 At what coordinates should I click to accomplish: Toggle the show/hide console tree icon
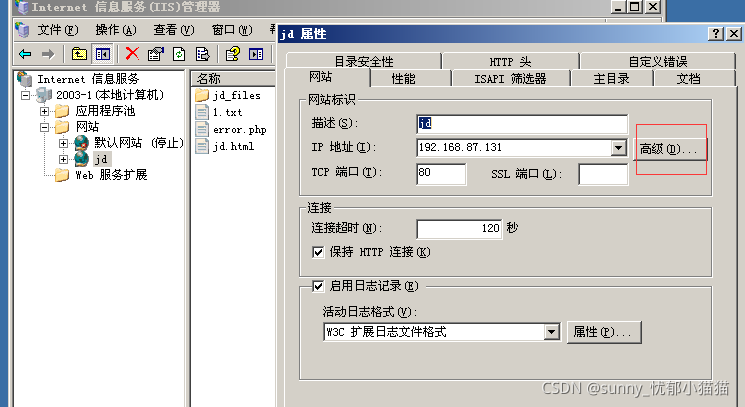click(102, 54)
